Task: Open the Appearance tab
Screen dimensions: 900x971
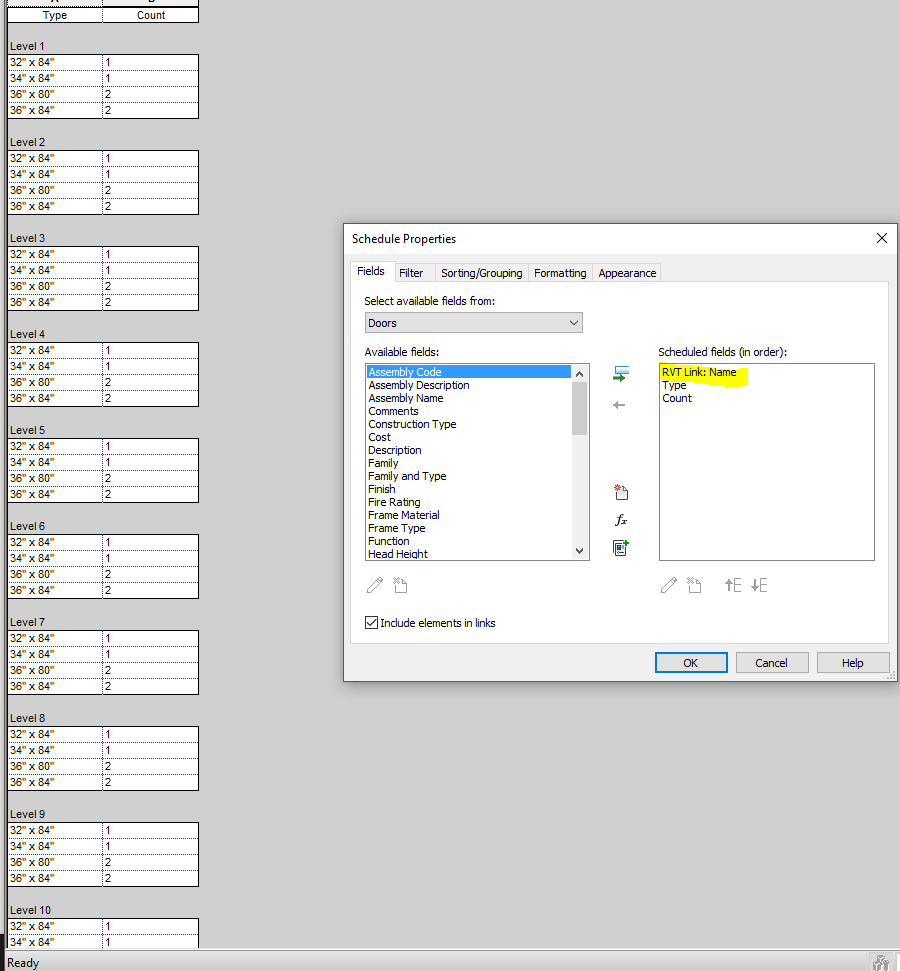Action: pyautogui.click(x=627, y=273)
